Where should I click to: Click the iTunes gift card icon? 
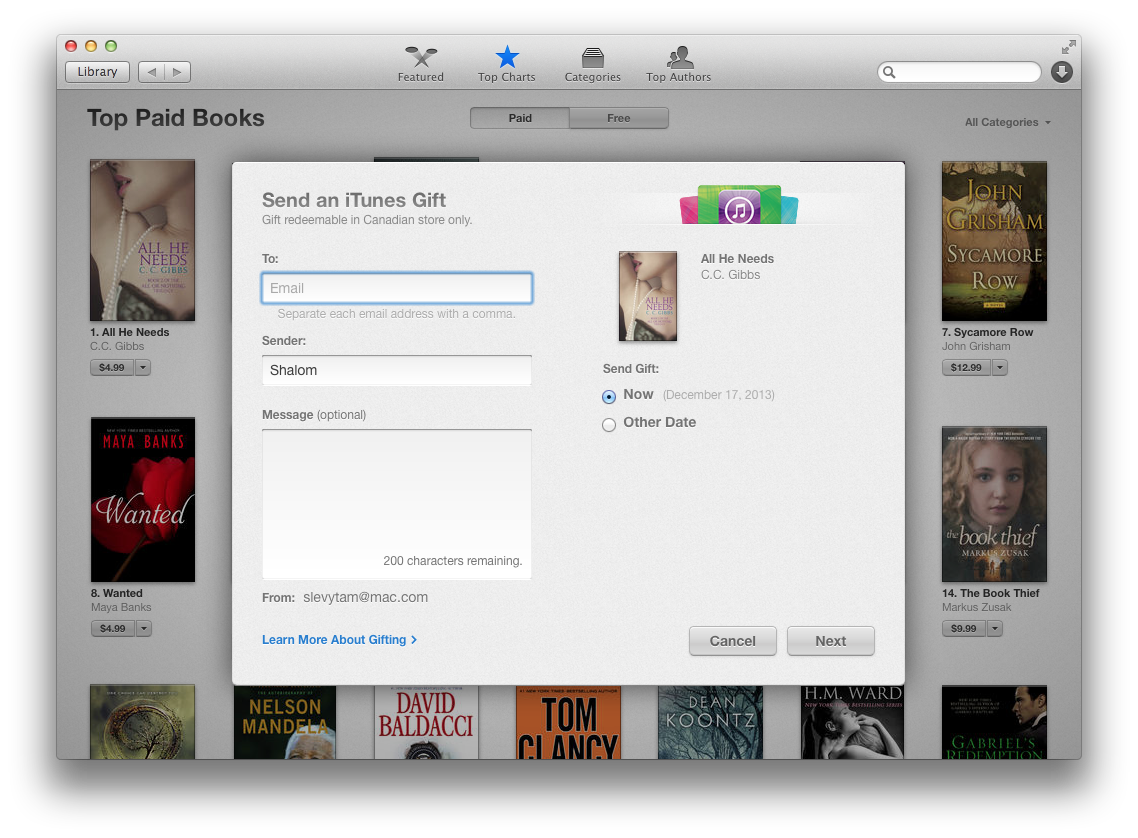(739, 205)
